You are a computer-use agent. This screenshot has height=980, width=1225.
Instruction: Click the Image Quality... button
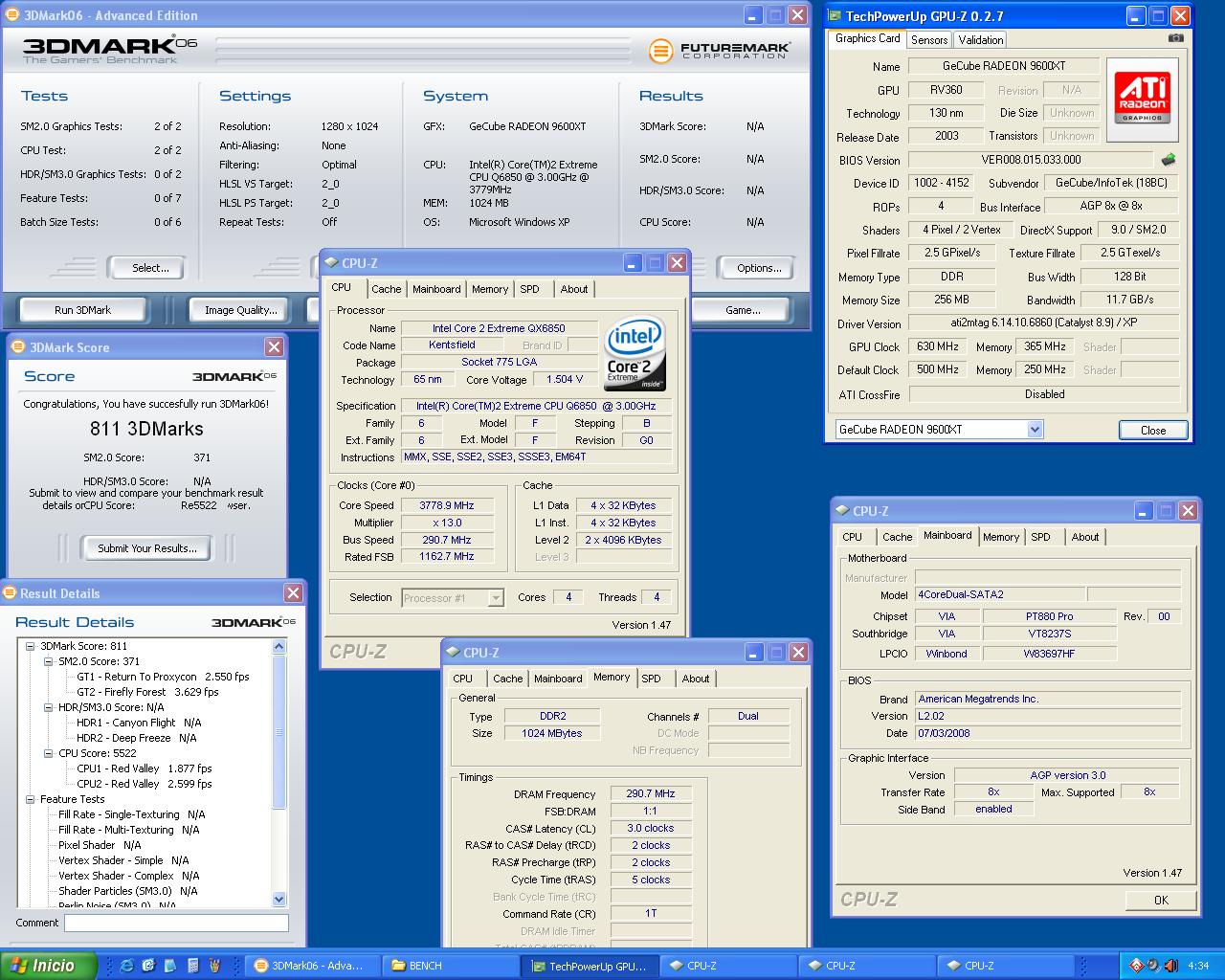[241, 310]
